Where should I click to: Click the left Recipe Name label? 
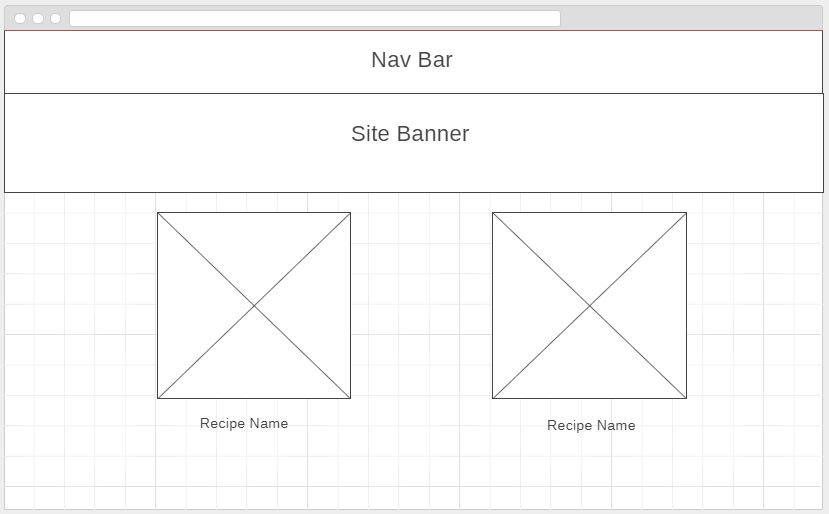tap(243, 424)
